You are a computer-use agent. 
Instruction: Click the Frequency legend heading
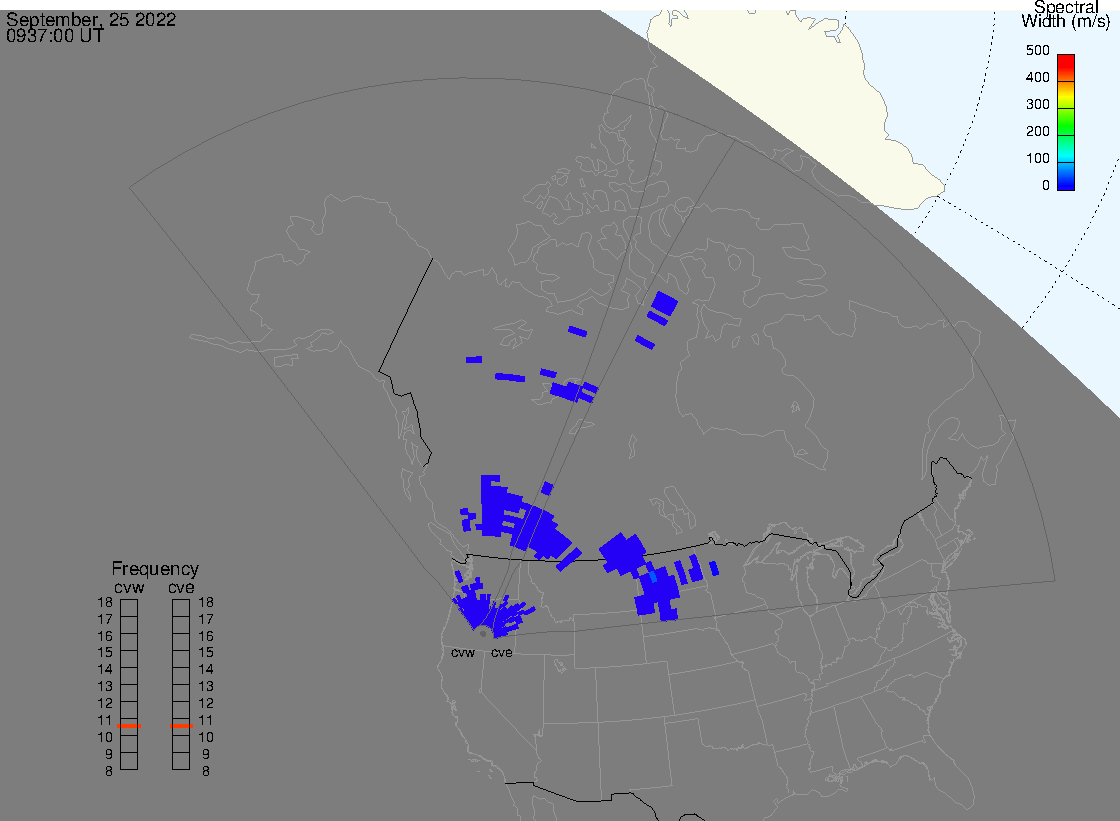155,569
